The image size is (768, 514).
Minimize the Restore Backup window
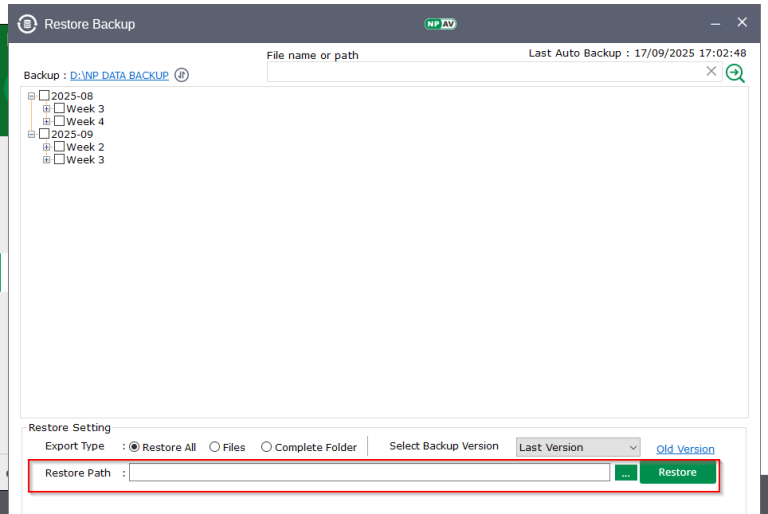coord(716,23)
